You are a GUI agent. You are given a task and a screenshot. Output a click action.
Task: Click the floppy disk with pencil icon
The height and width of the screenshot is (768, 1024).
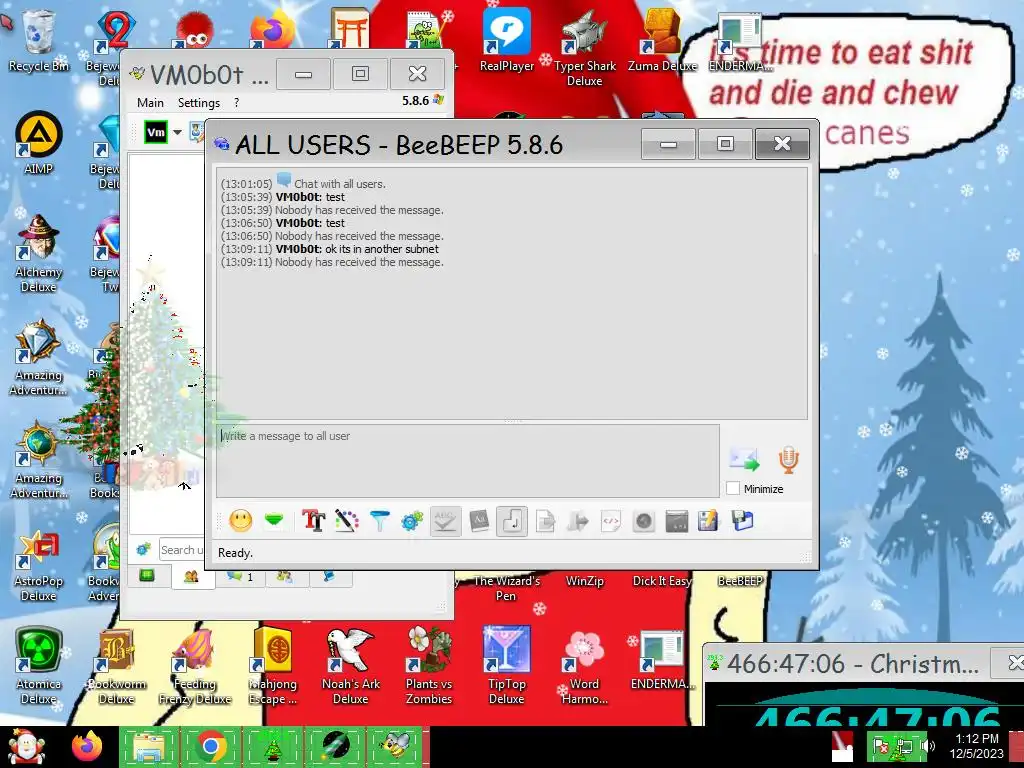(x=709, y=521)
